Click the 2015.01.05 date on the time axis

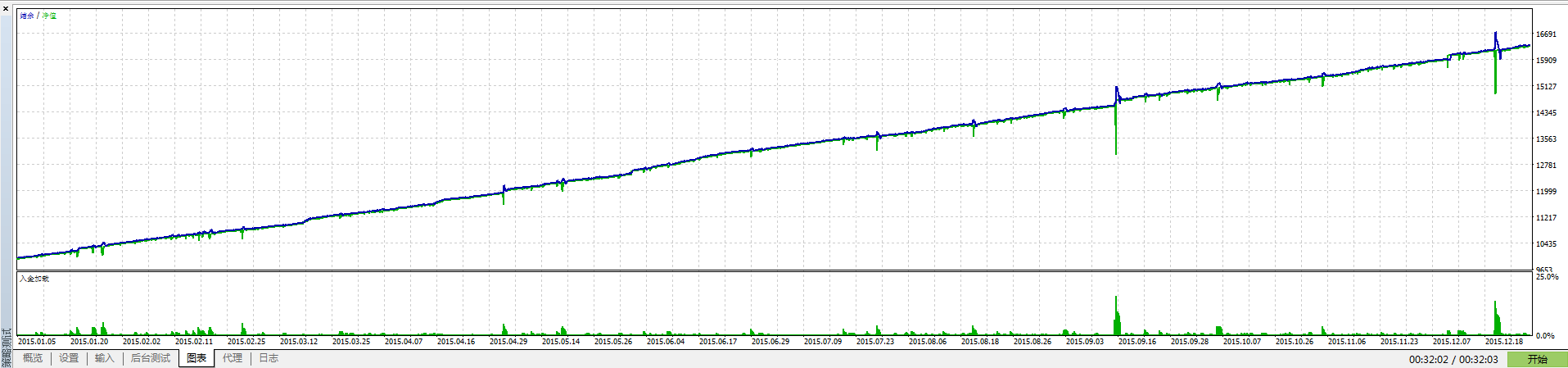point(37,341)
